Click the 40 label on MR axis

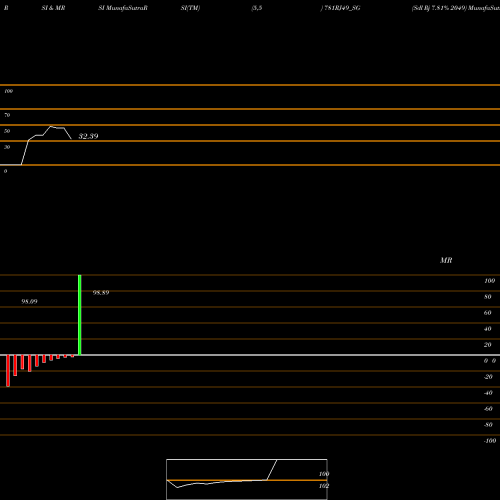click(487, 329)
